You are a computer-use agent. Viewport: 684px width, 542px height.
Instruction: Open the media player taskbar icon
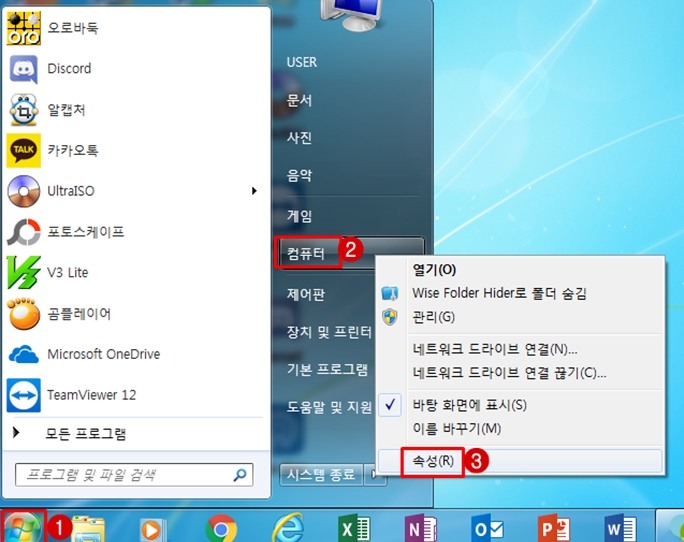point(153,530)
